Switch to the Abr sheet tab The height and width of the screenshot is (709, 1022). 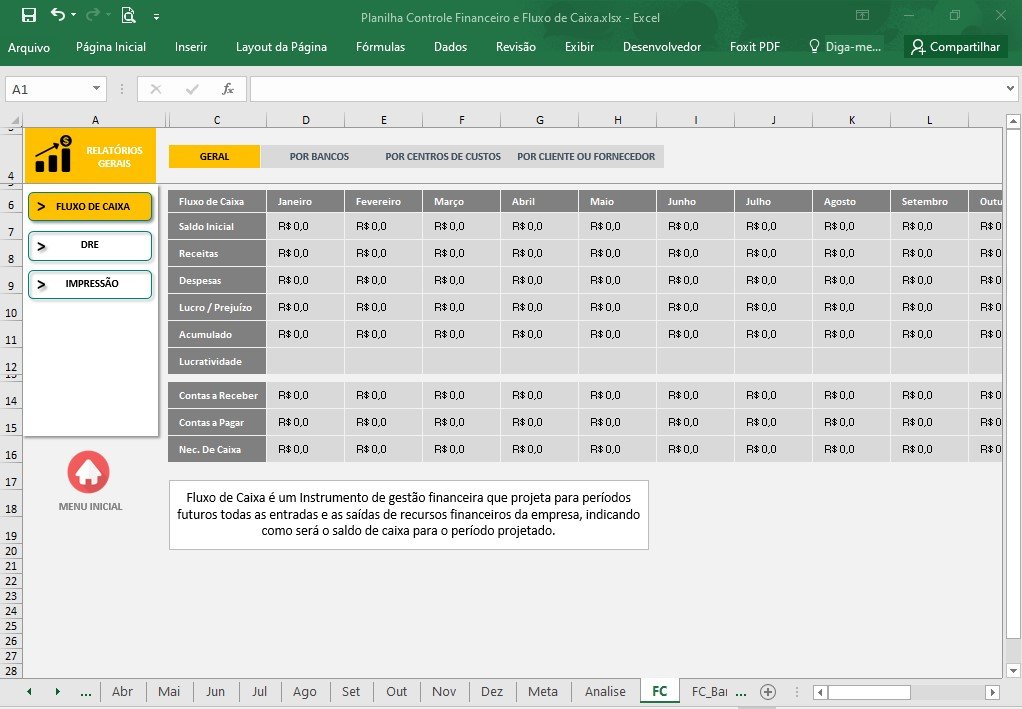tap(123, 691)
